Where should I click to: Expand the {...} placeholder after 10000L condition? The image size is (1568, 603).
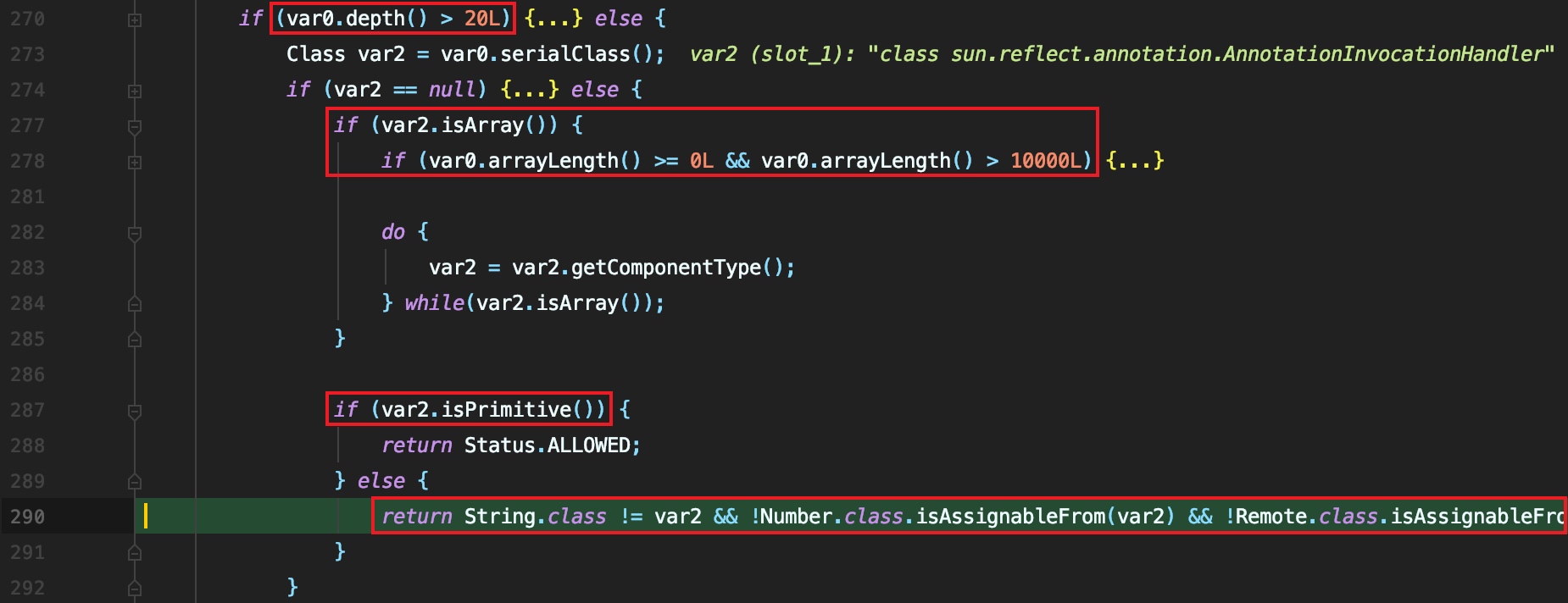1135,161
